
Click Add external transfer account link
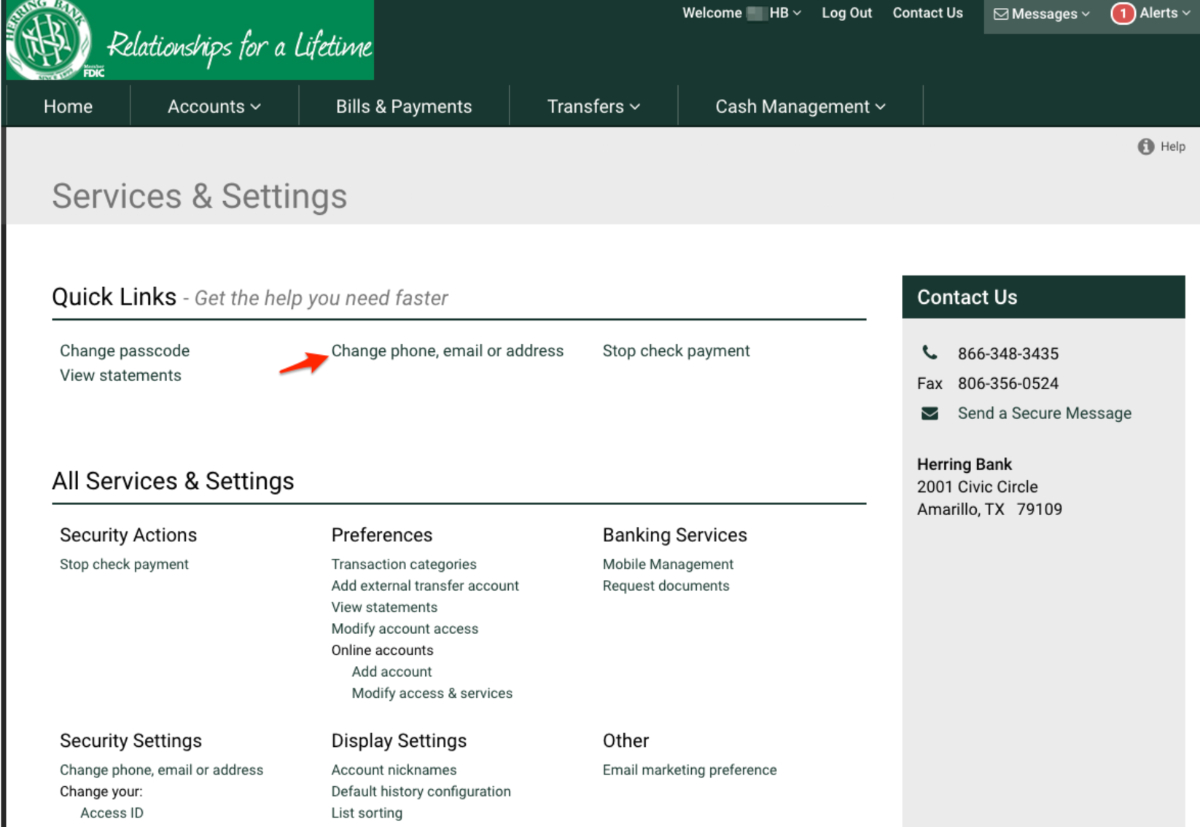click(425, 586)
